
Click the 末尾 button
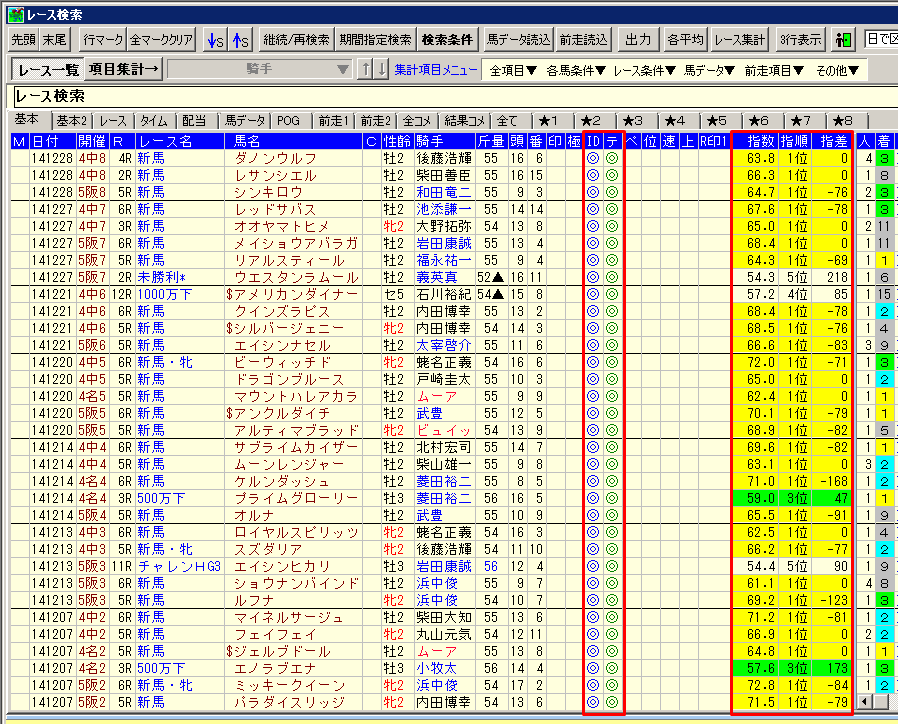point(54,40)
